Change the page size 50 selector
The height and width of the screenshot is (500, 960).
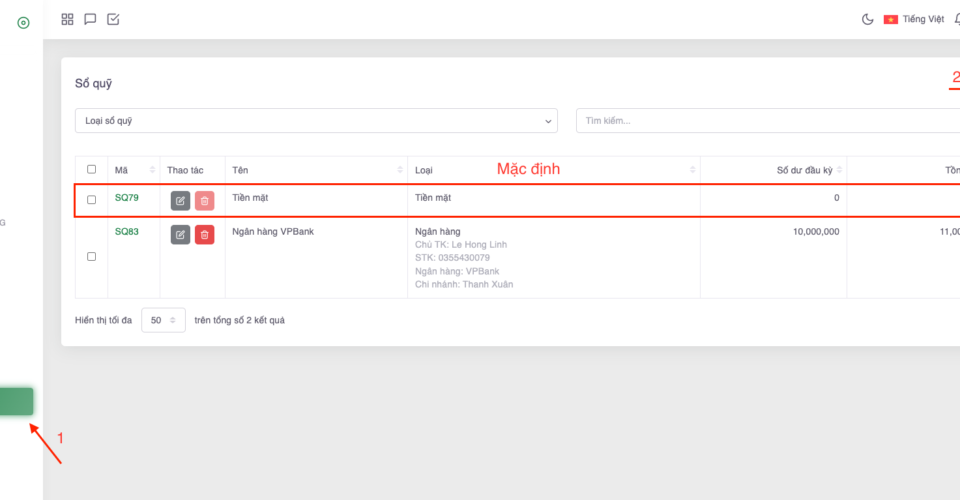tap(163, 320)
